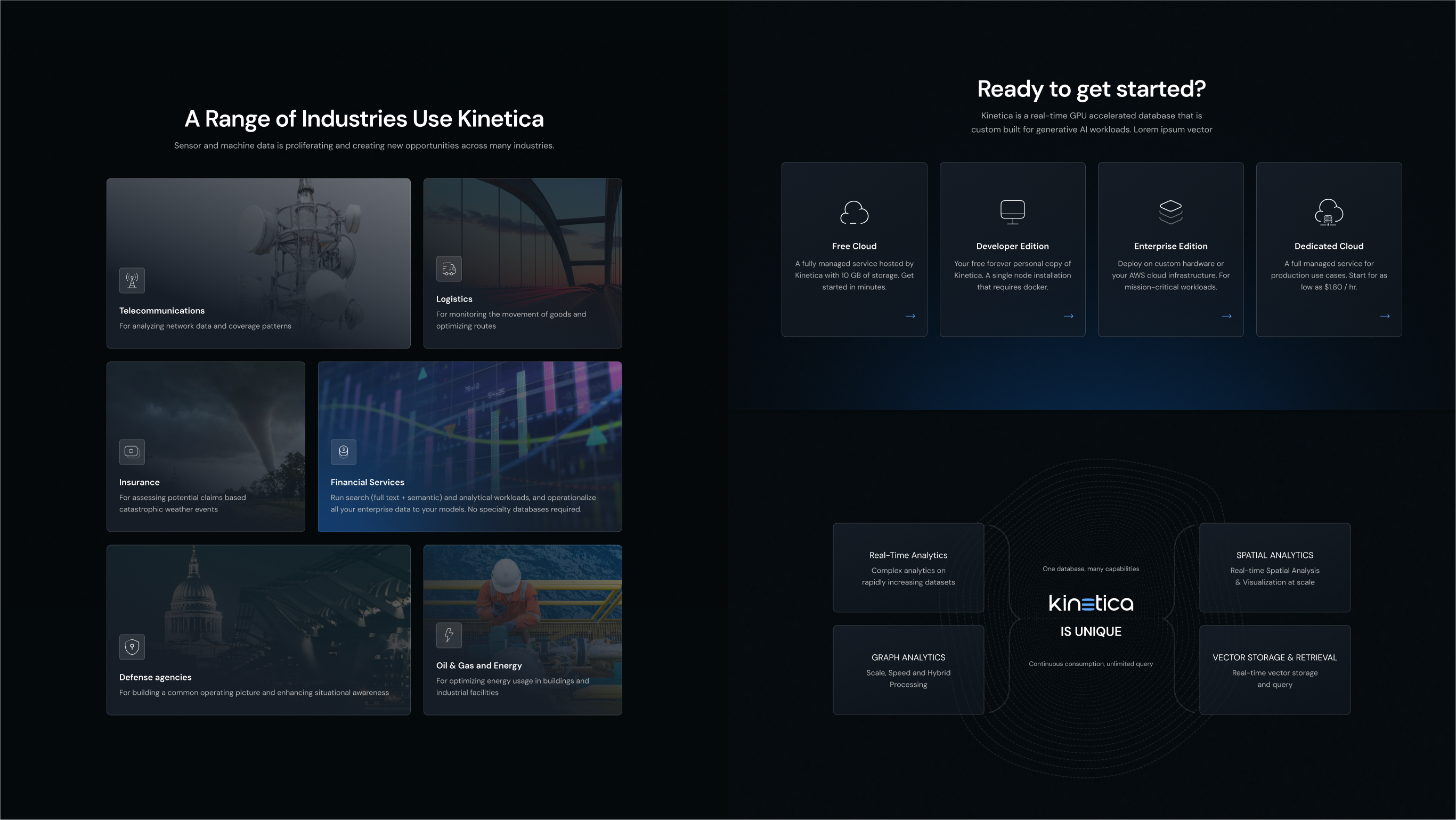Click the Kinetica logo wordmark
Image resolution: width=1456 pixels, height=820 pixels.
tap(1091, 604)
